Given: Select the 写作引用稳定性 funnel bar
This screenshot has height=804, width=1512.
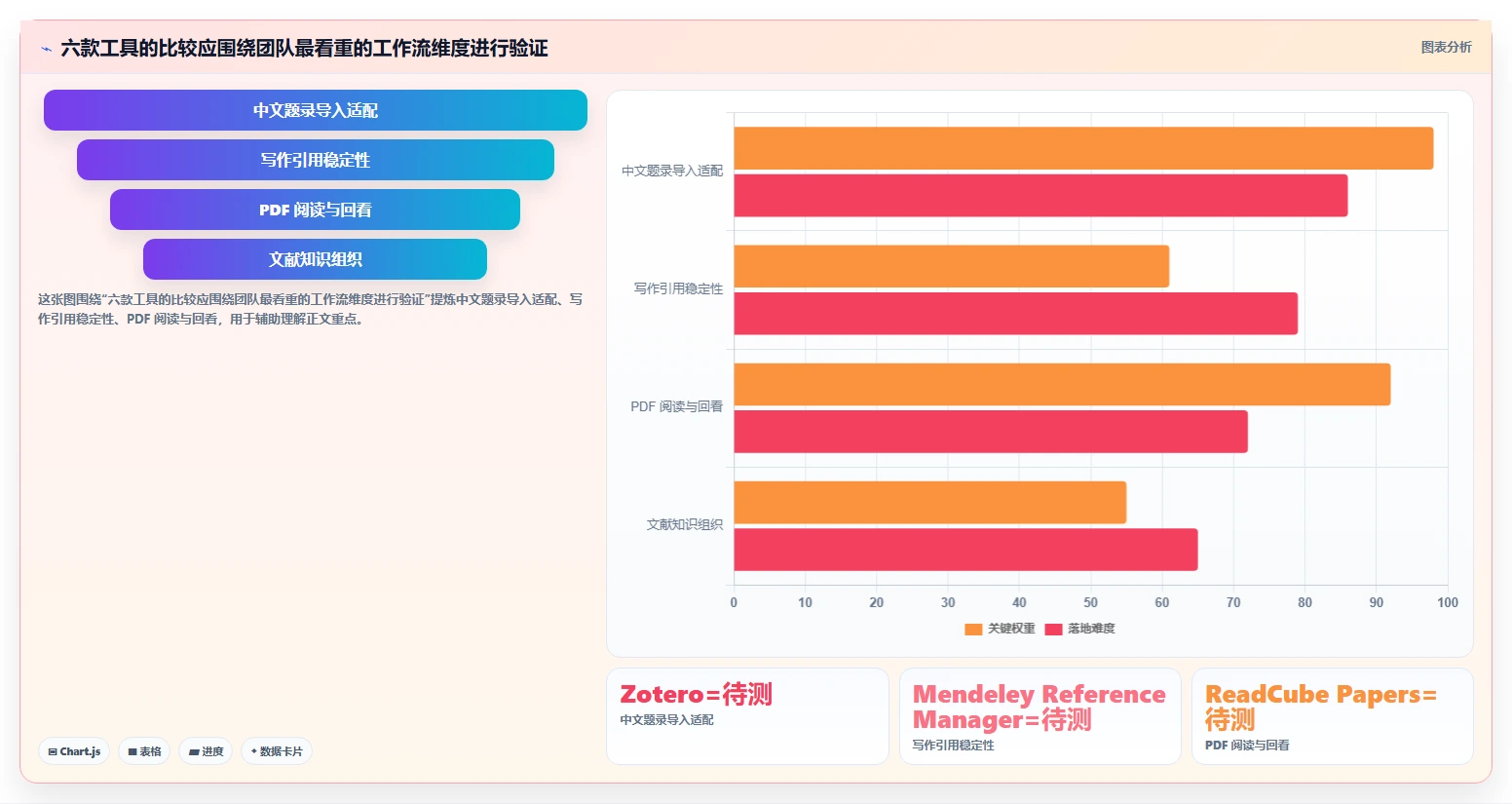Looking at the screenshot, I should click(x=316, y=160).
